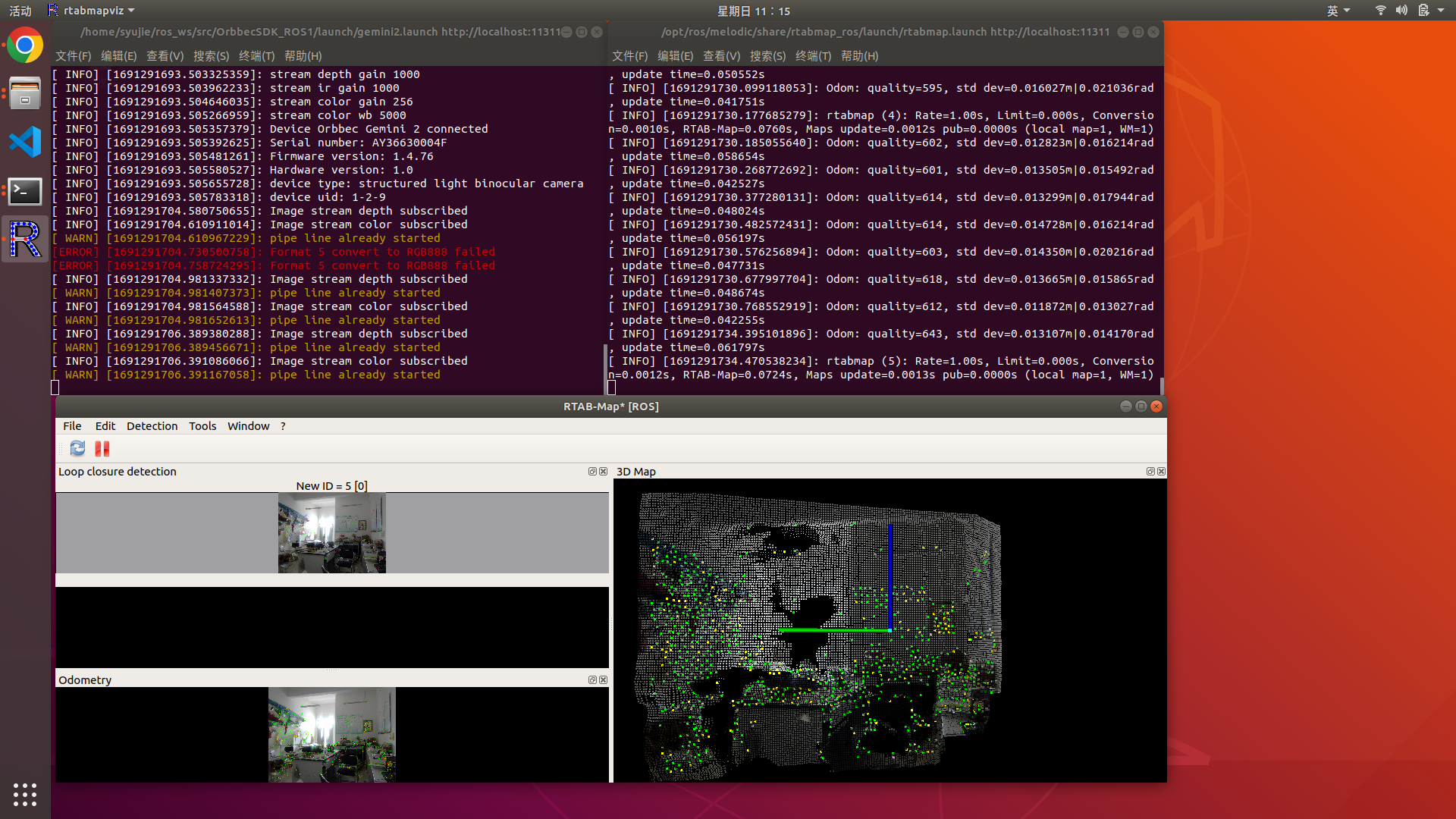Close the Loop closure detection panel
Image resolution: width=1456 pixels, height=819 pixels.
(604, 472)
